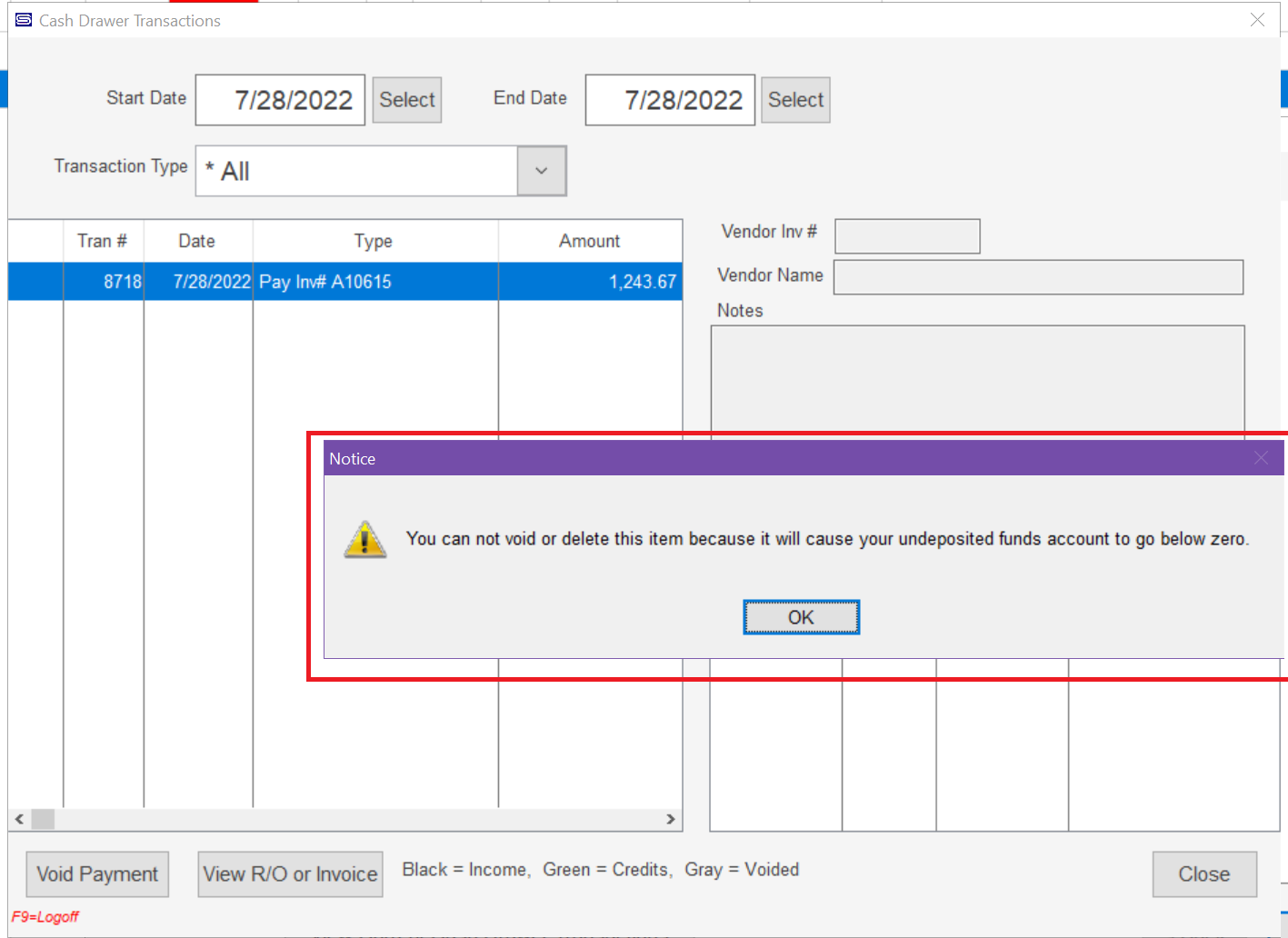Click the Cash Drawer Transactions title bar icon

pos(24,20)
